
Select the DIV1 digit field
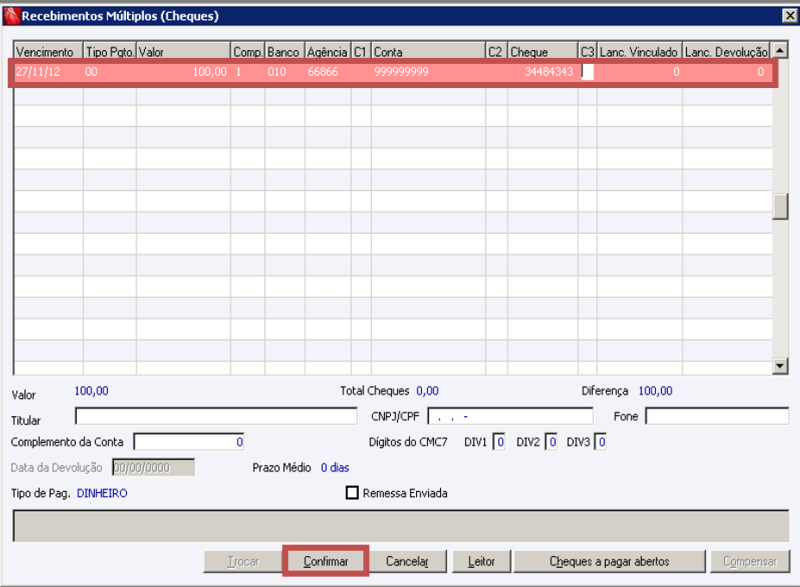pyautogui.click(x=499, y=442)
